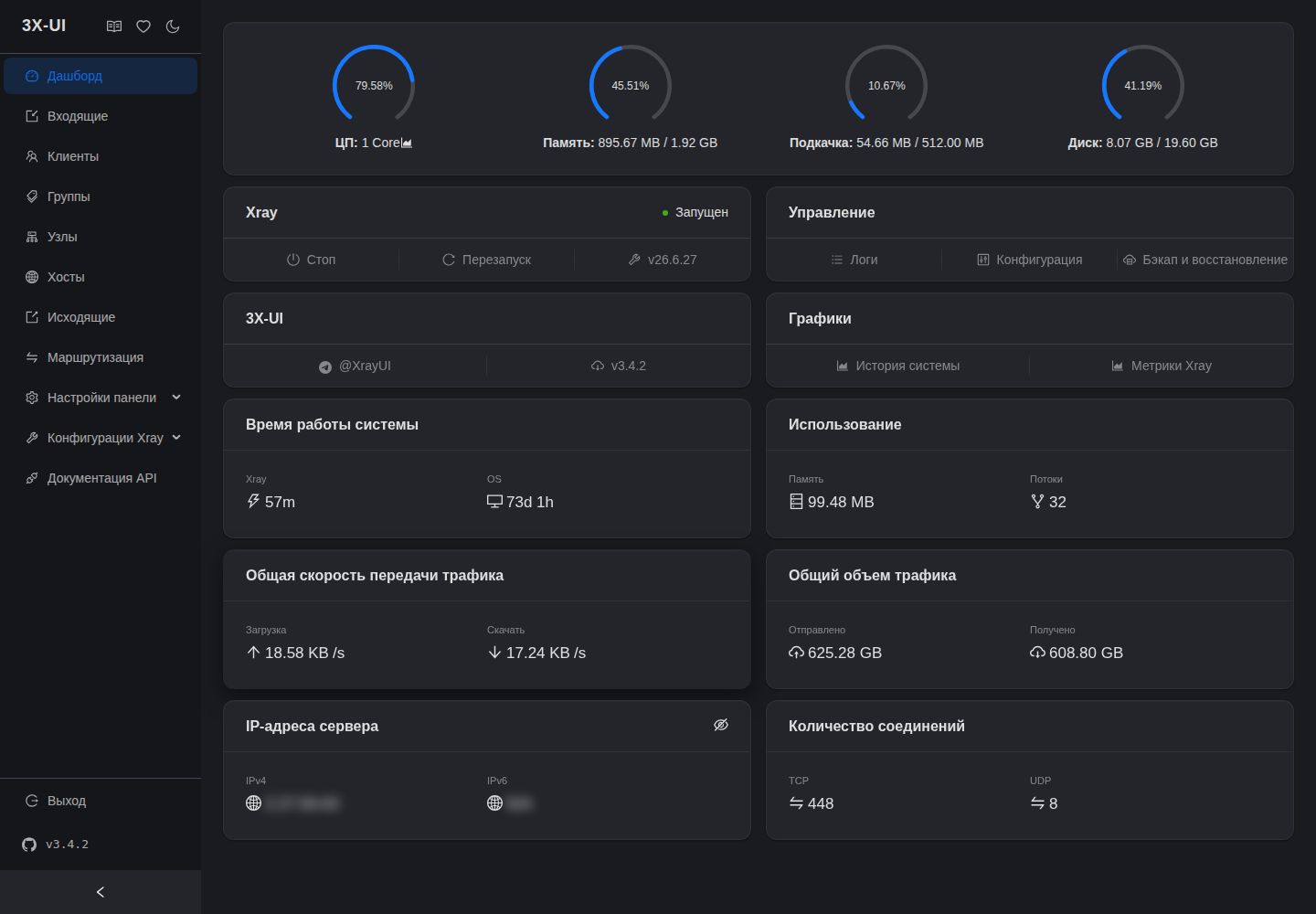Collapse the sidebar with arrow
This screenshot has height=914, width=1316.
tap(101, 892)
